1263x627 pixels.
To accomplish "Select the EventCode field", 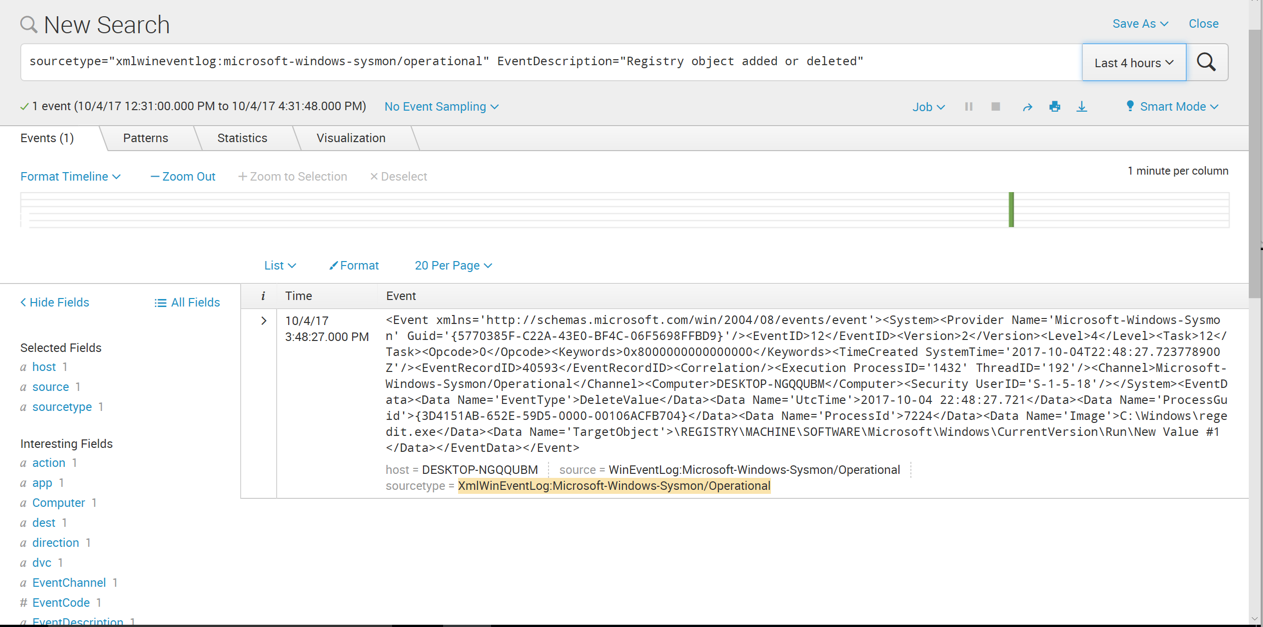I will click(x=61, y=603).
